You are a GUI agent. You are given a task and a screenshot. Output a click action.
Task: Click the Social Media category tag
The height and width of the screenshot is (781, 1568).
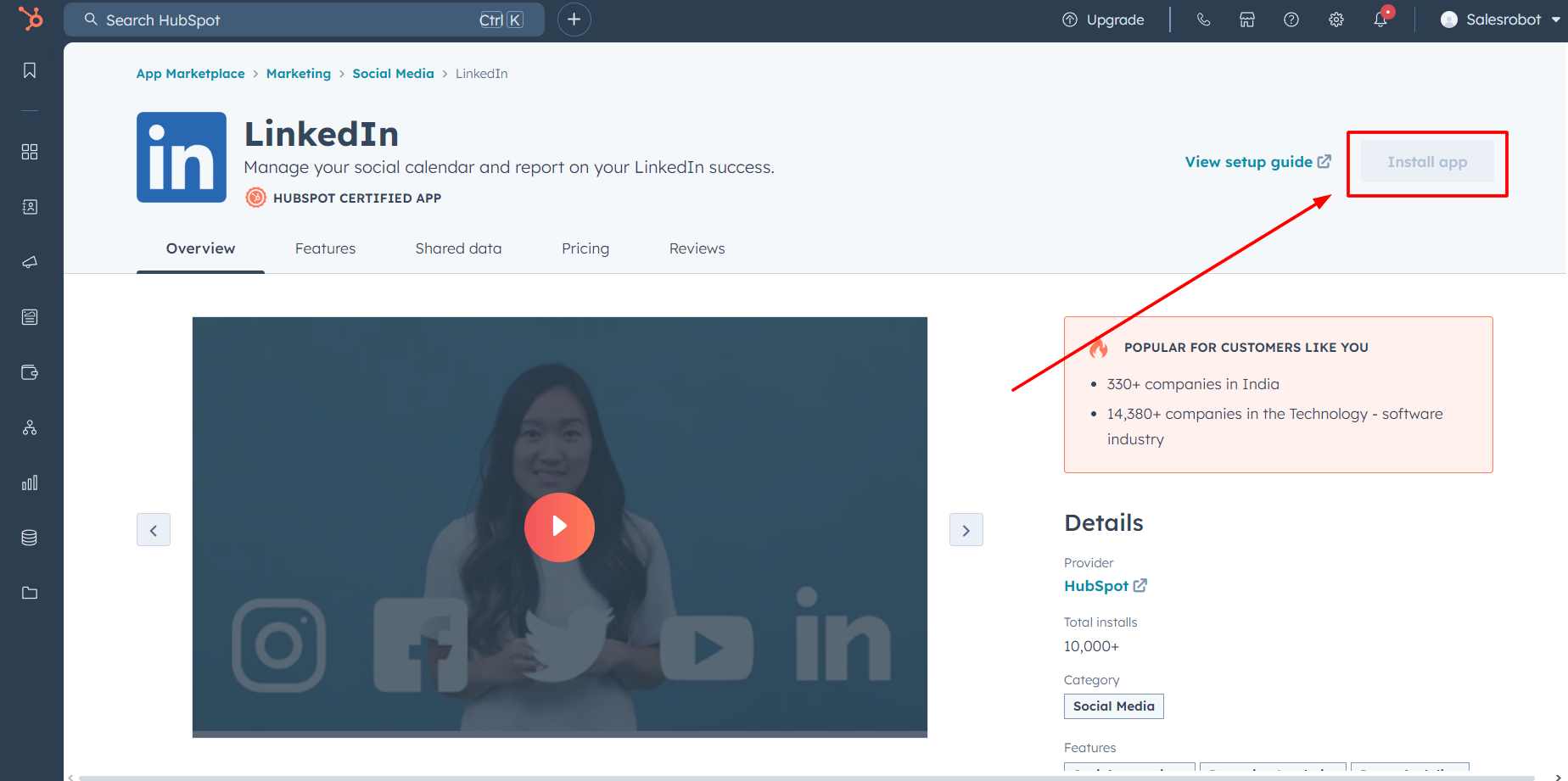(x=1113, y=706)
